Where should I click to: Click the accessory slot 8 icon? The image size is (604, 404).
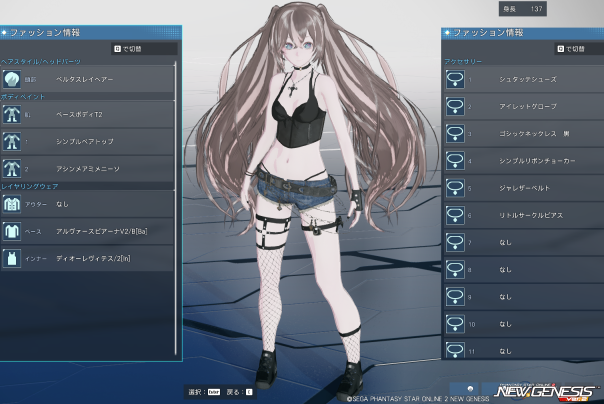[455, 270]
